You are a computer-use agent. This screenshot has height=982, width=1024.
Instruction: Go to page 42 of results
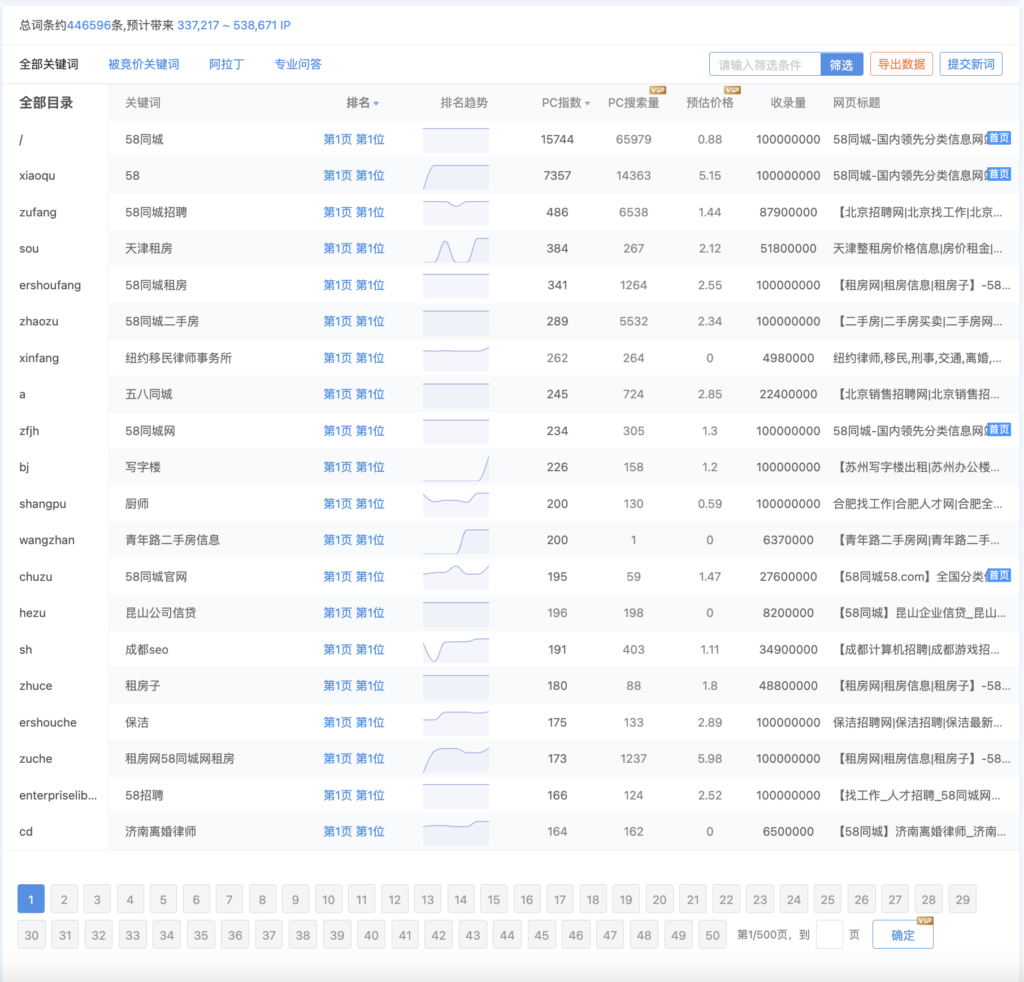point(439,935)
